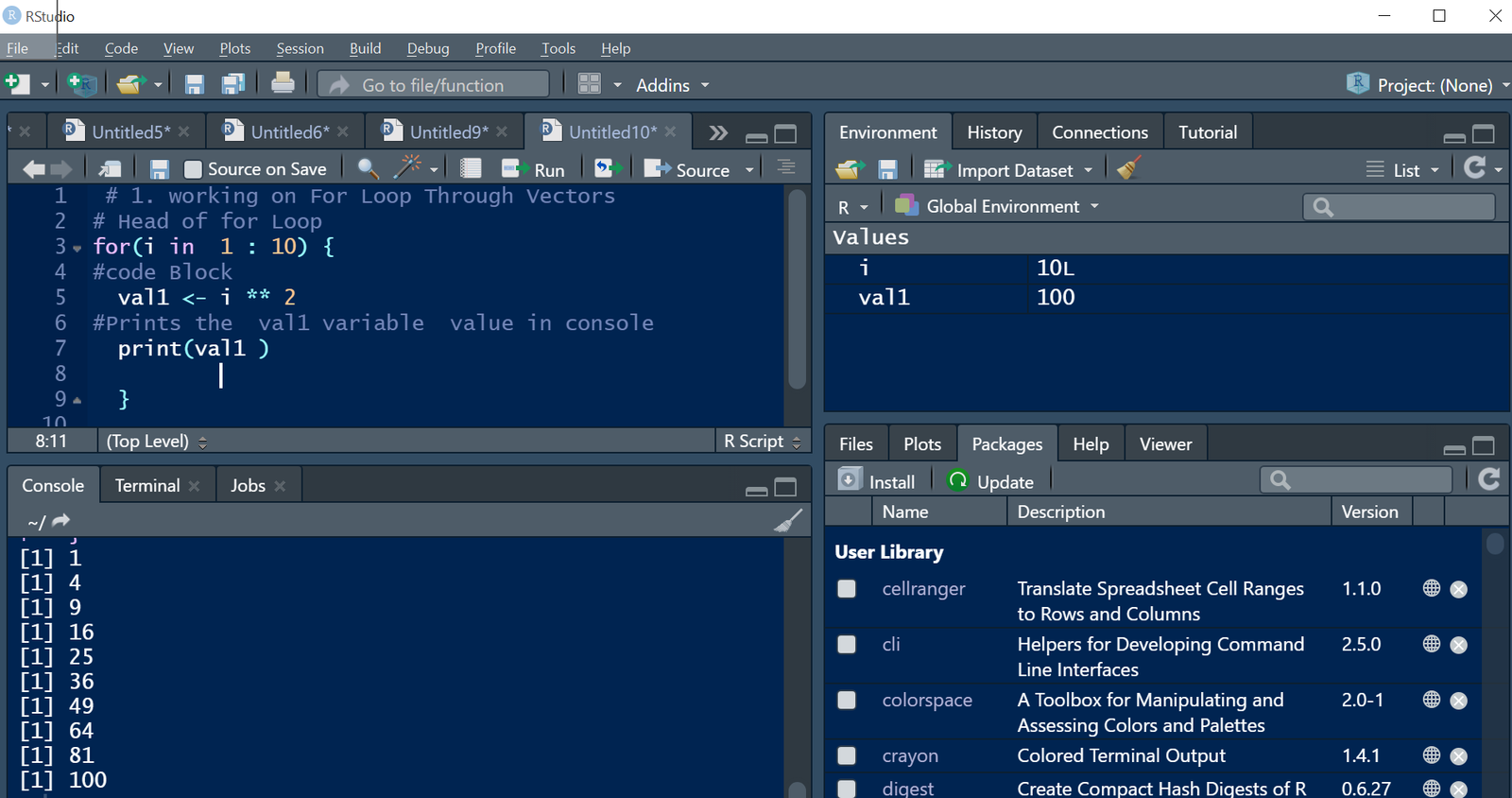Click the code tools magic wand

coord(407,166)
